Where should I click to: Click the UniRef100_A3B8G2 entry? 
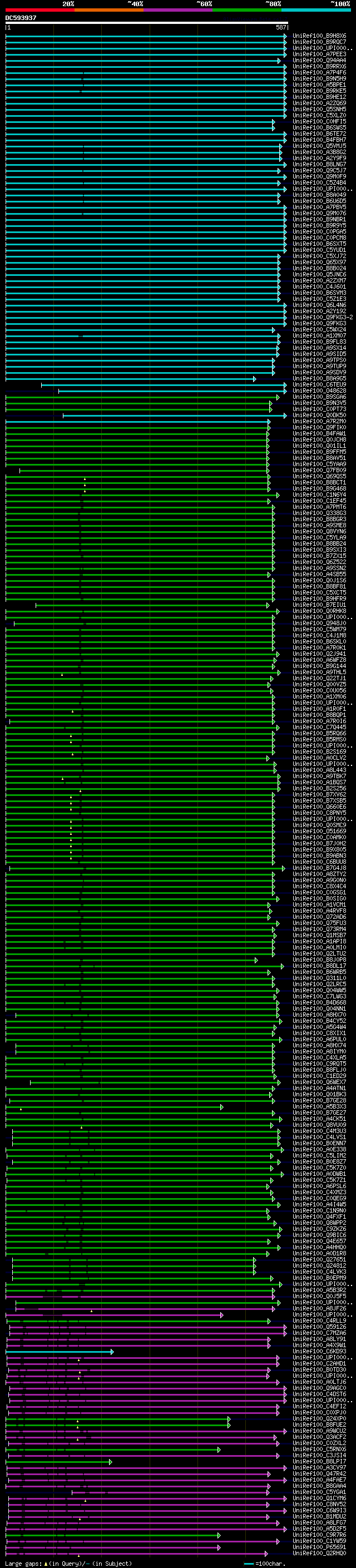pos(319,152)
